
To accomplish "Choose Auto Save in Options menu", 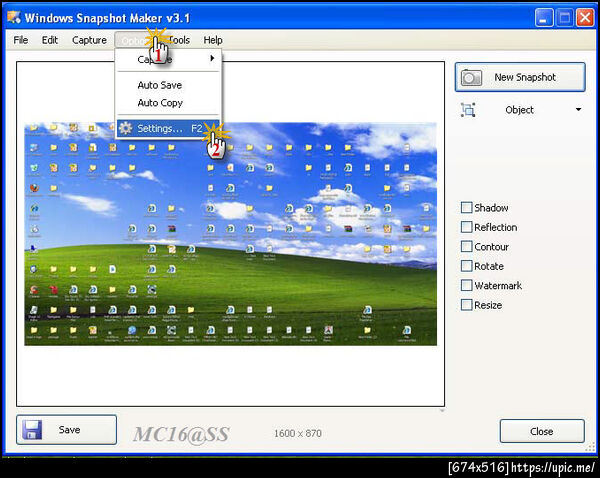I will [x=160, y=85].
